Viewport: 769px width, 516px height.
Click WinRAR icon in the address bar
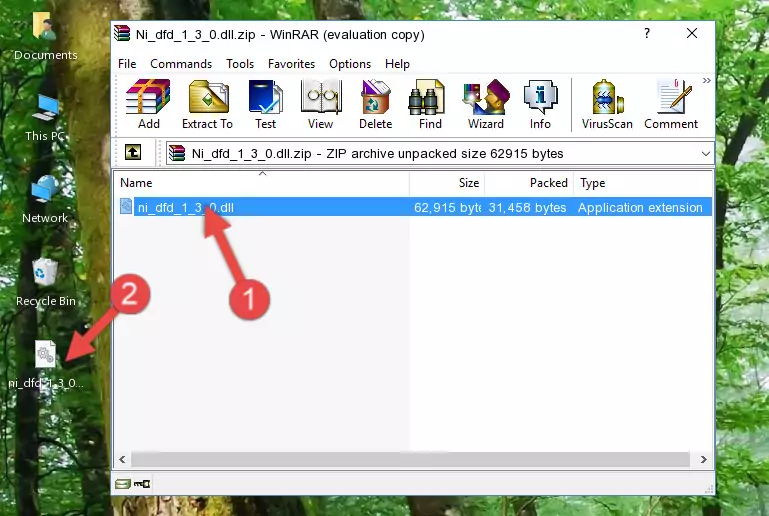(177, 154)
